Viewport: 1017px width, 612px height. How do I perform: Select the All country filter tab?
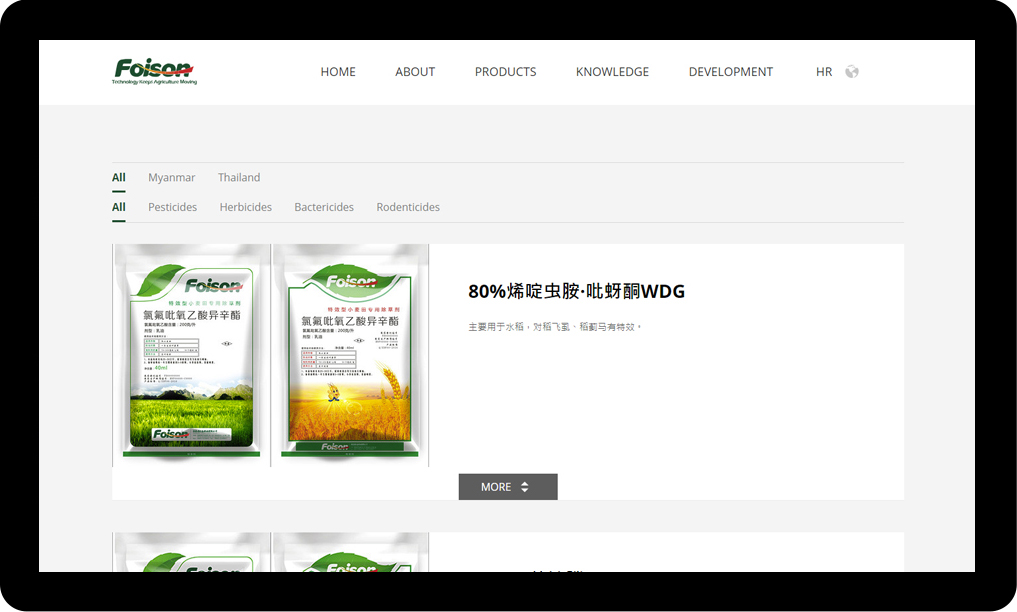(x=119, y=178)
